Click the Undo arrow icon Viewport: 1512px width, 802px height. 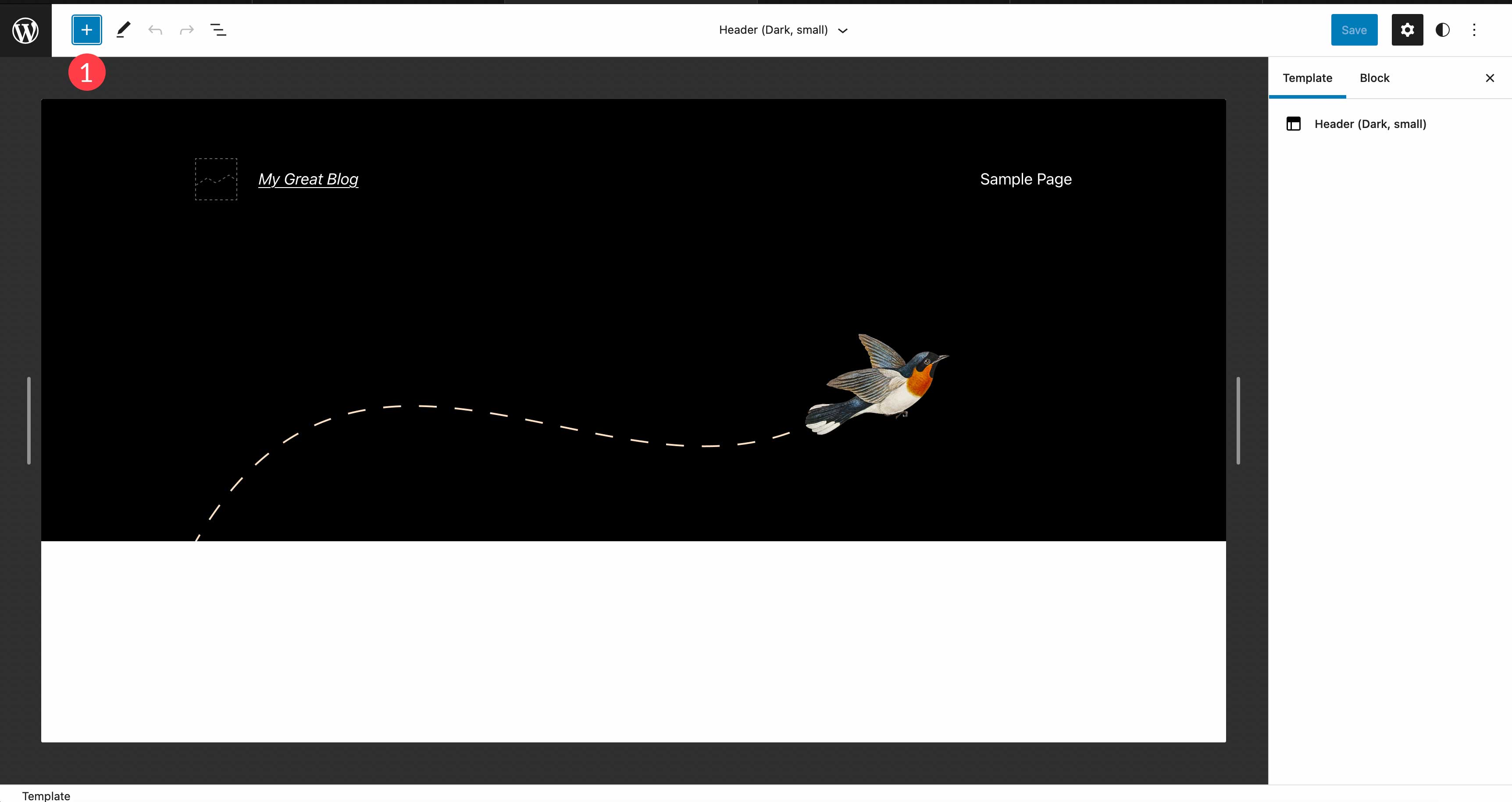pyautogui.click(x=155, y=30)
